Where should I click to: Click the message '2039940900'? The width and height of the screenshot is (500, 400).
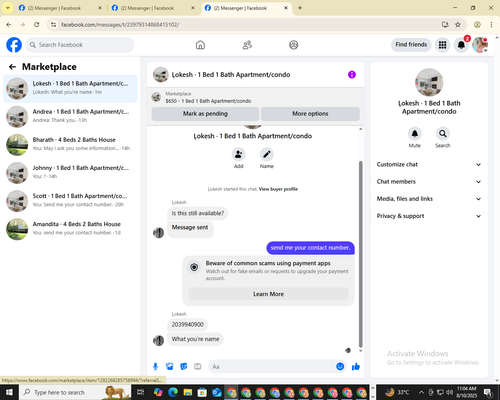(188, 324)
